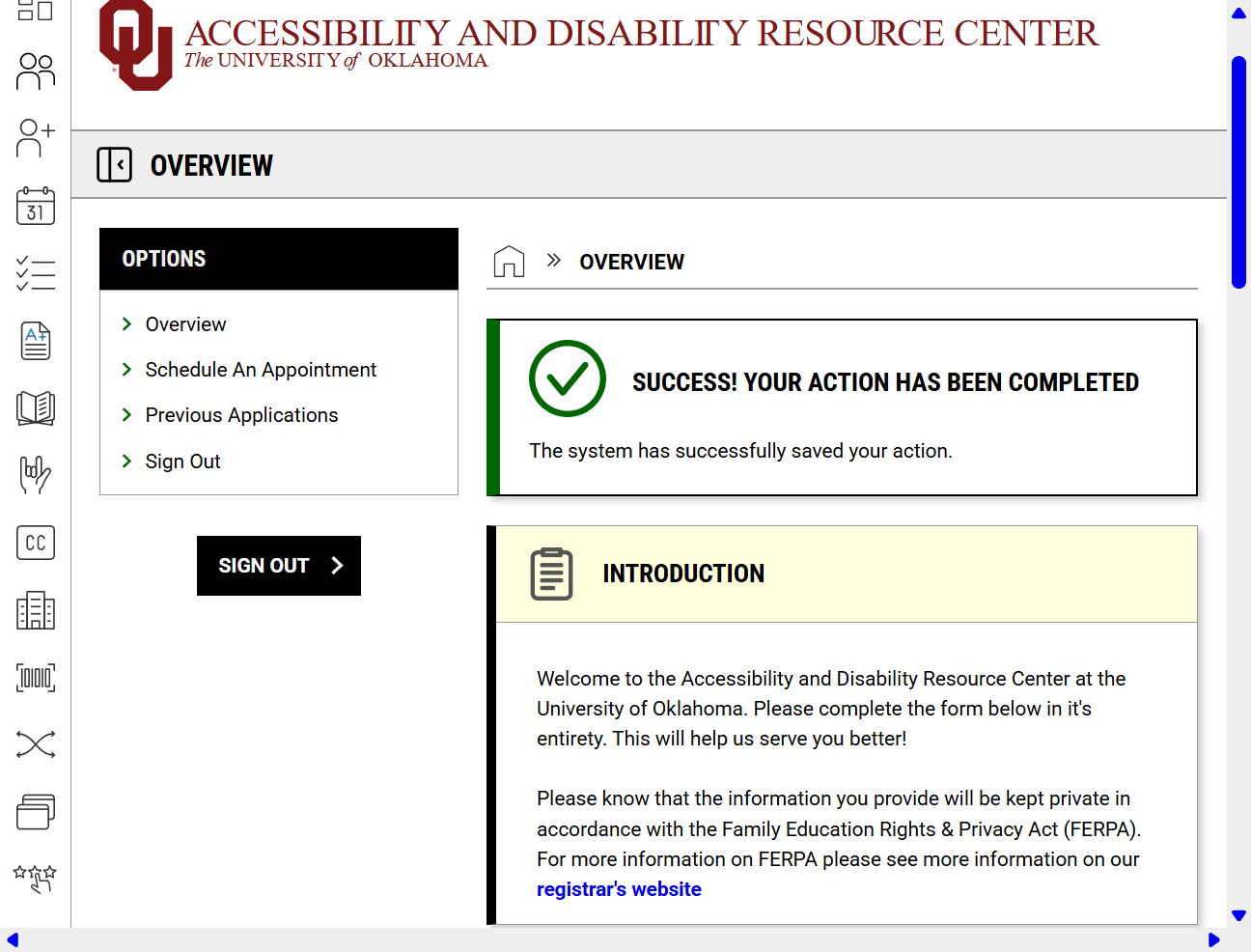Click the horizontal scroll left arrow
This screenshot has height=952, width=1251.
(x=13, y=940)
